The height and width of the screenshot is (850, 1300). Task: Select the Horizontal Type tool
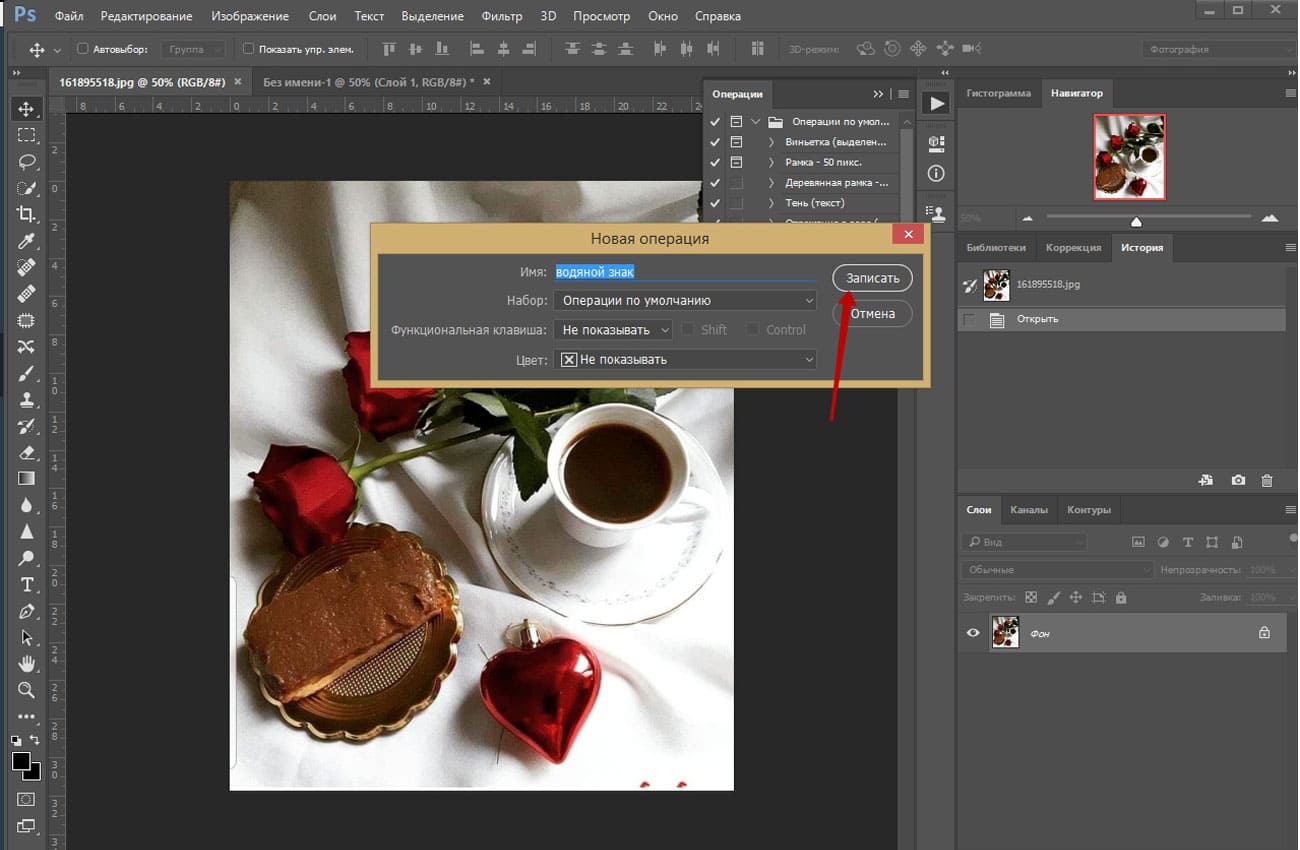(26, 585)
